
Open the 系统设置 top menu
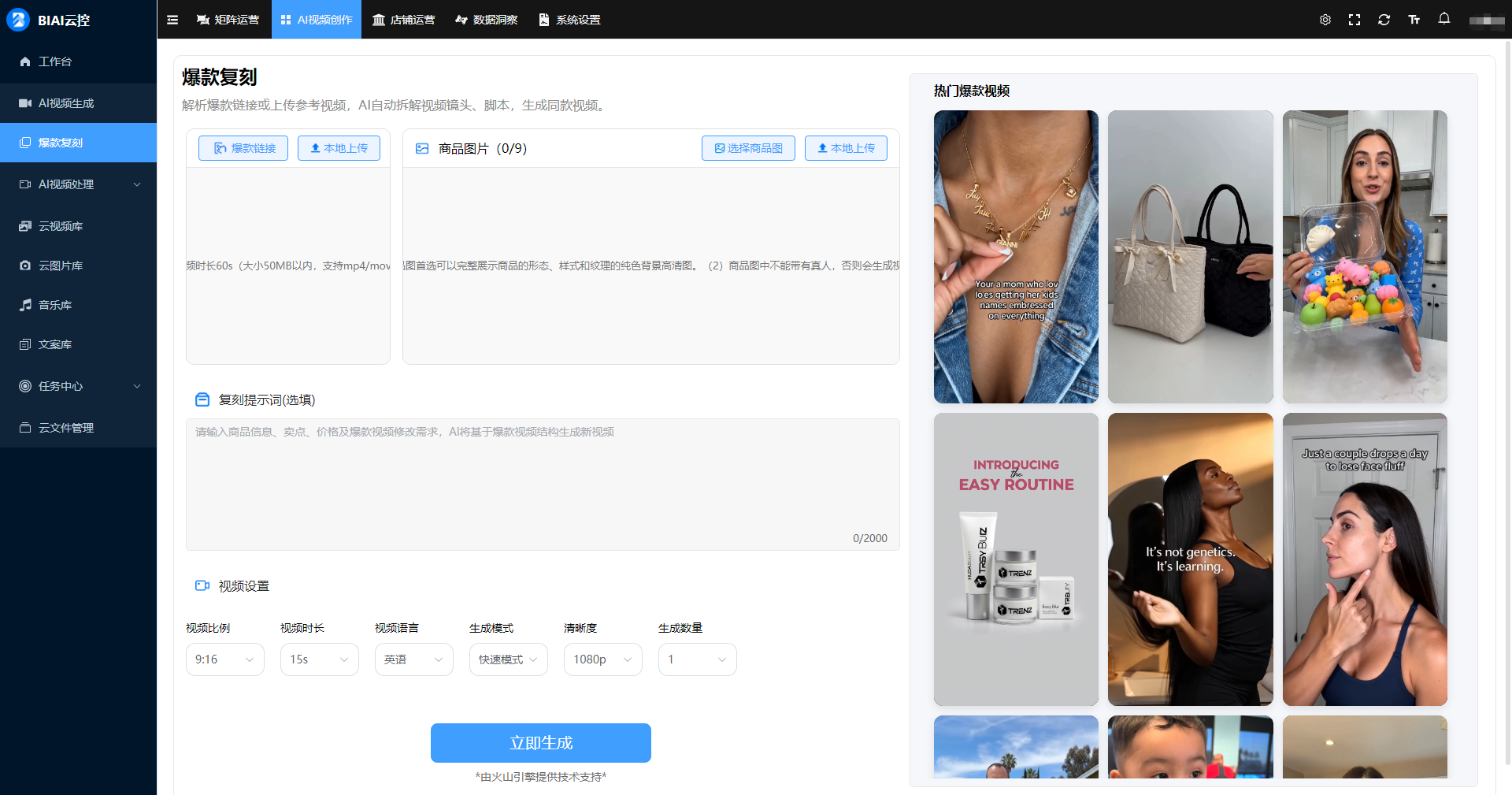[569, 20]
